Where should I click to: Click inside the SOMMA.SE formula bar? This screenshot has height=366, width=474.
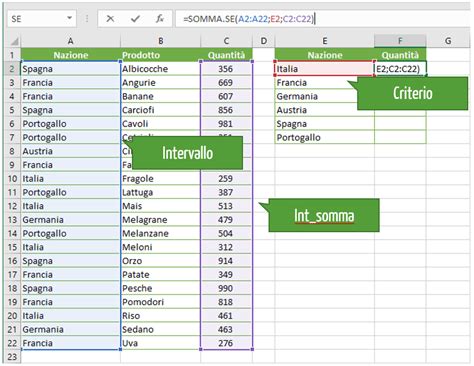tap(323, 19)
